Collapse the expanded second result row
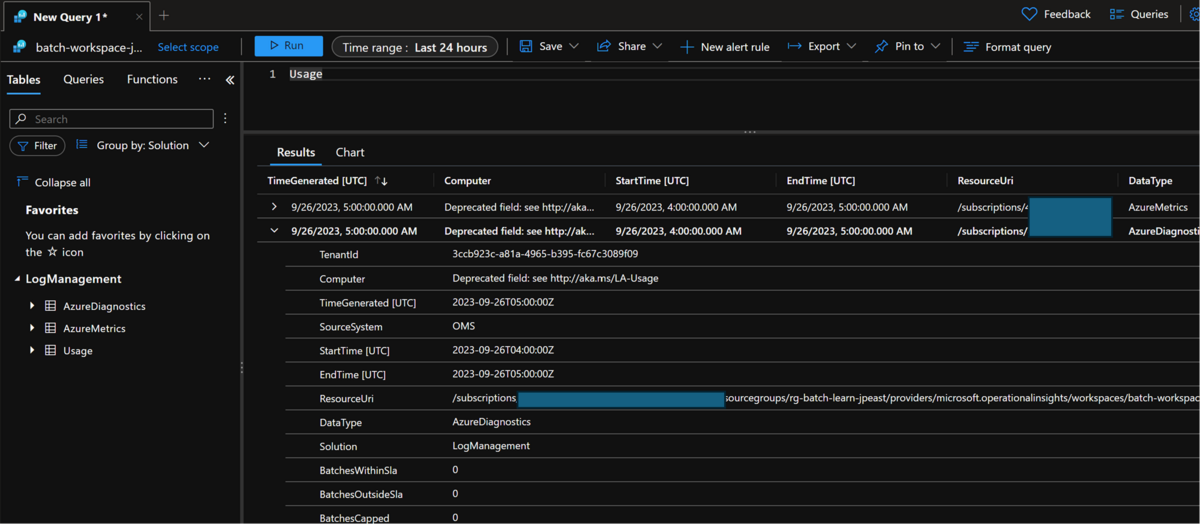This screenshot has width=1200, height=524. tap(274, 231)
